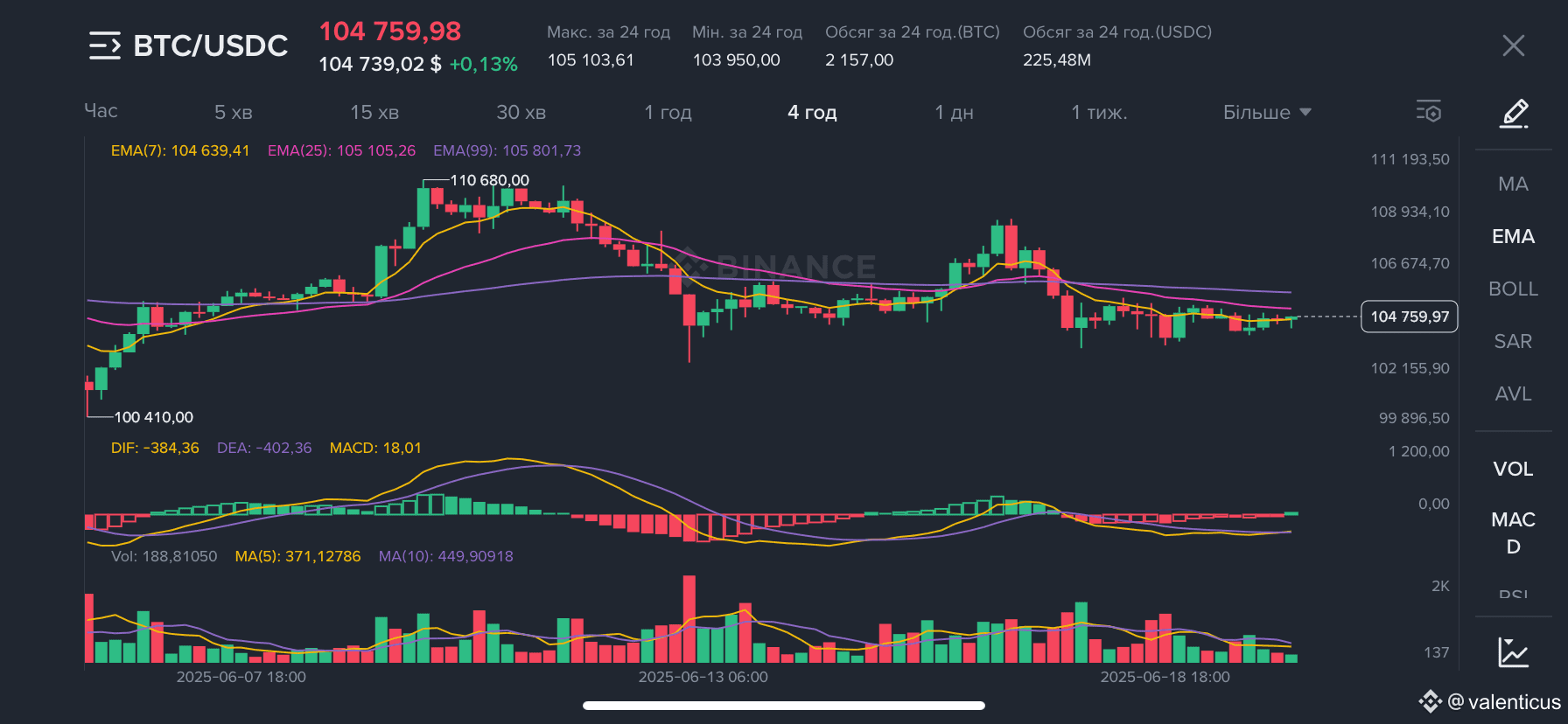
Task: Tap the 2025-06-07 18:00 date label
Action: point(241,677)
